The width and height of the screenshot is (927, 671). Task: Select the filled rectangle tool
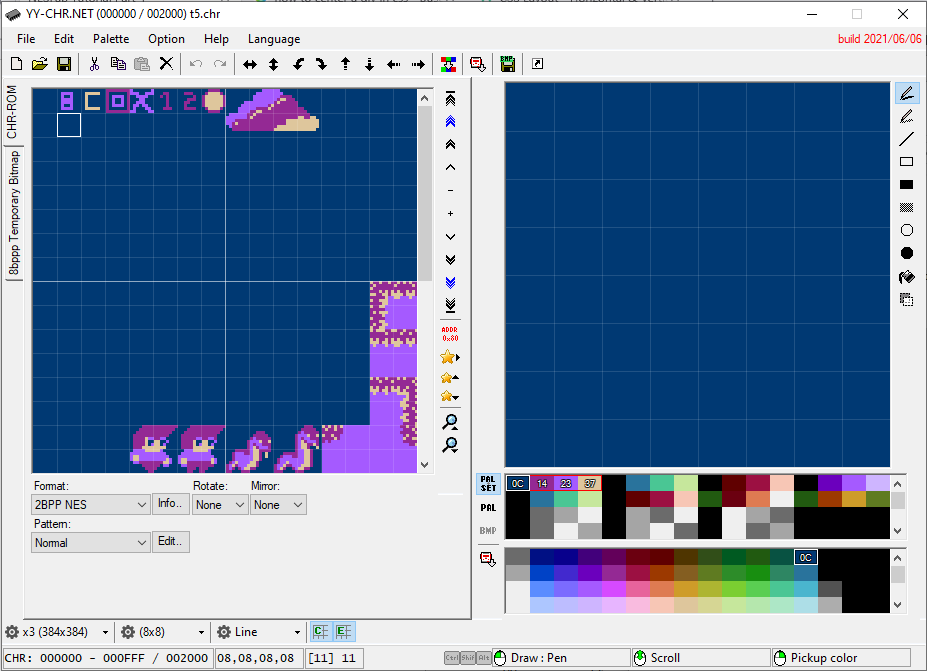[907, 185]
